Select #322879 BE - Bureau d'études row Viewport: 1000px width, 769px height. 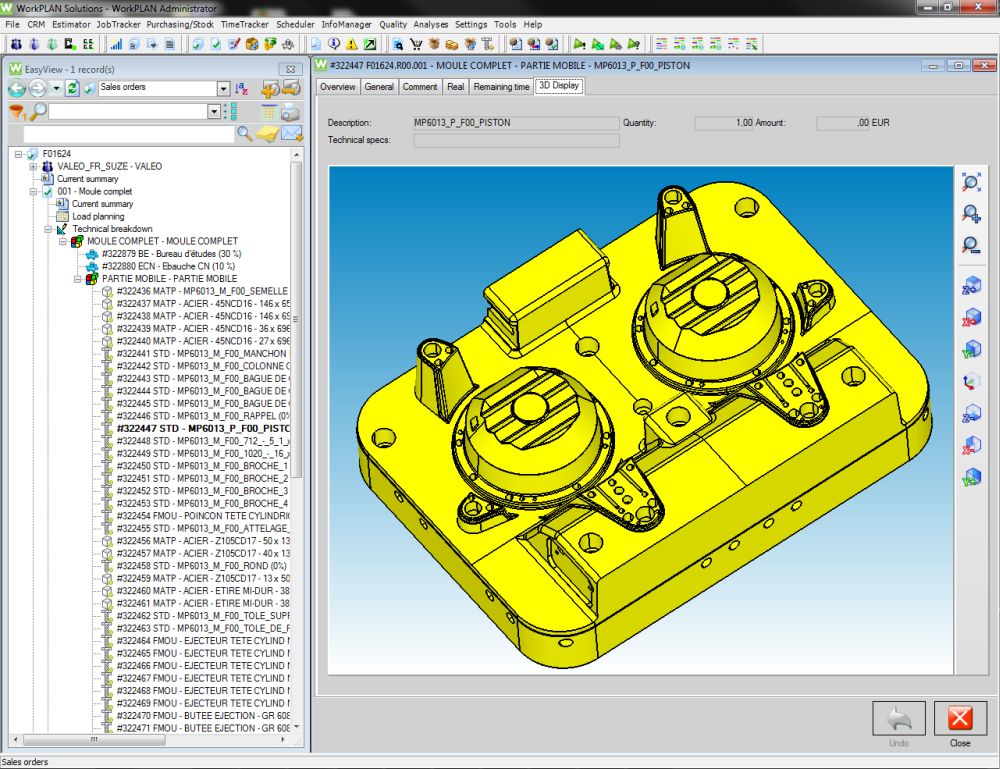pyautogui.click(x=172, y=254)
